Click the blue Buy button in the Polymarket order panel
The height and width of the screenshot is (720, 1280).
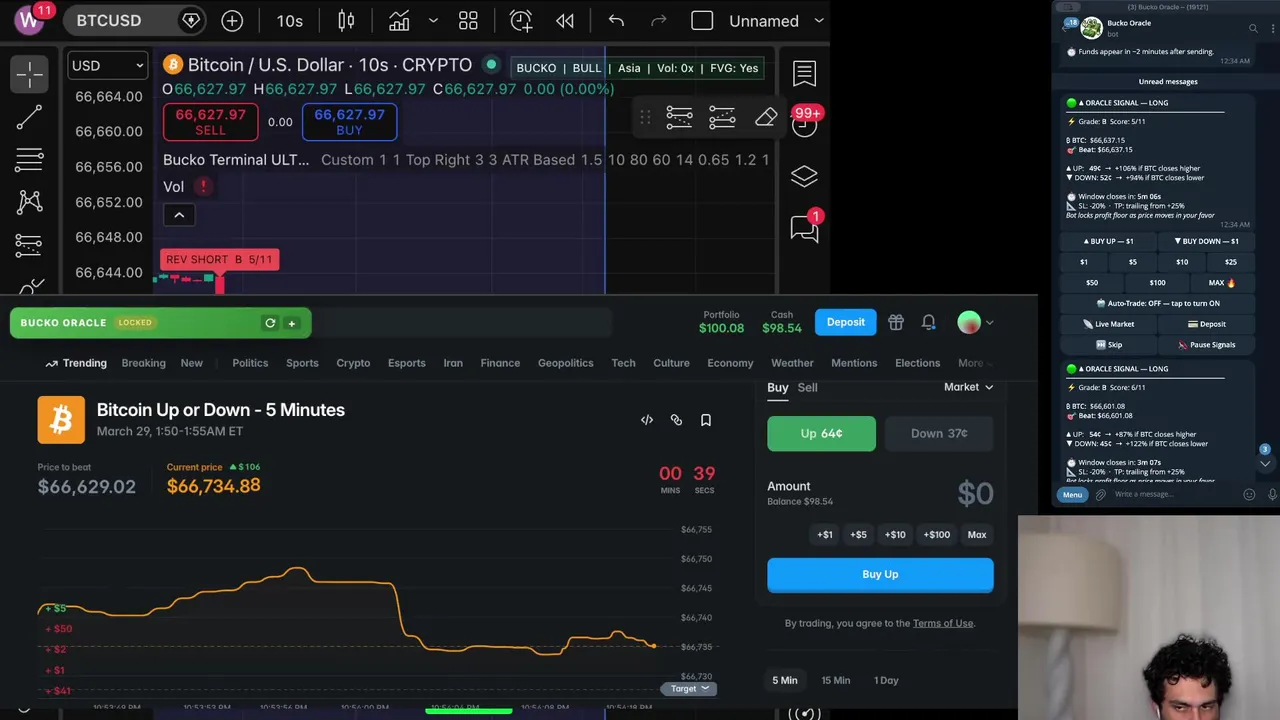[x=880, y=575]
